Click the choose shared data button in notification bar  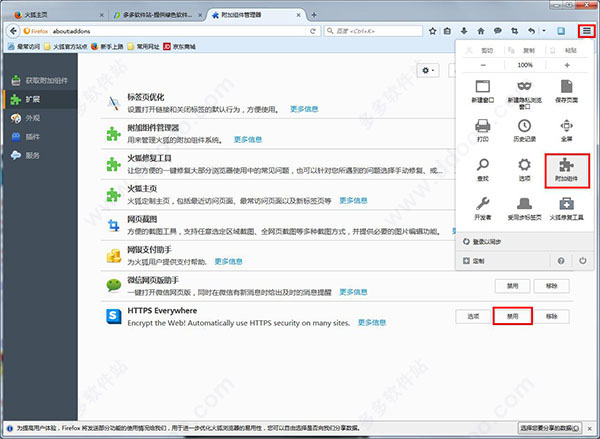coord(549,428)
